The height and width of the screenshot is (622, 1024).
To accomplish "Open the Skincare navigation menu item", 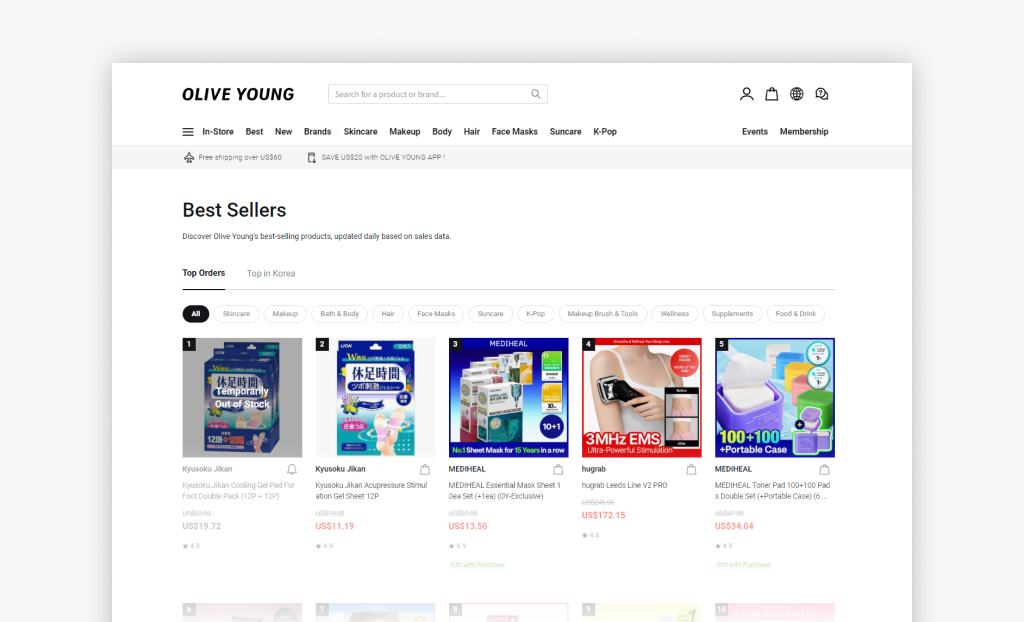I will point(360,131).
